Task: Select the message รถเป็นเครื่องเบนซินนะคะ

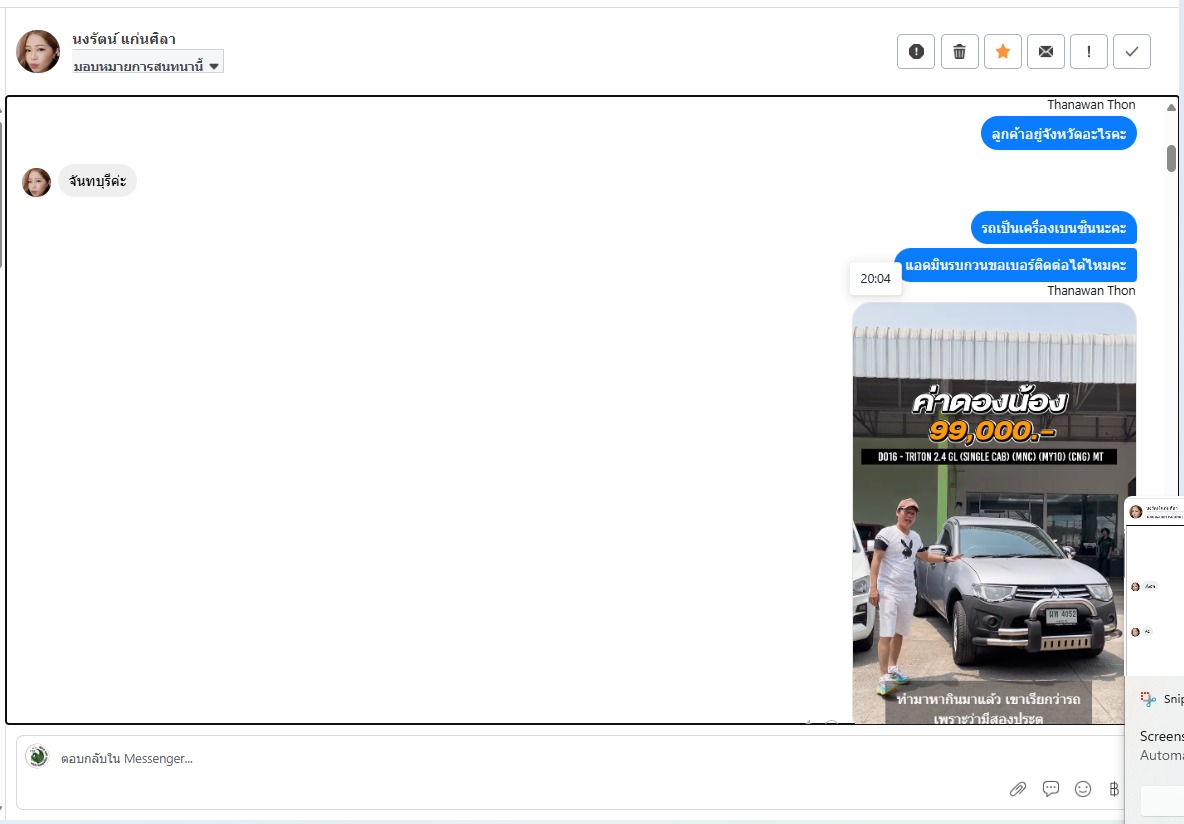Action: pyautogui.click(x=1053, y=227)
